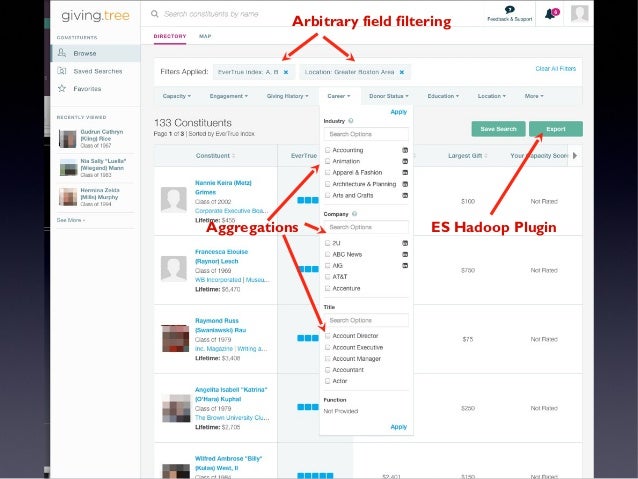Click the Save Search button
The height and width of the screenshot is (479, 638).
click(x=498, y=129)
